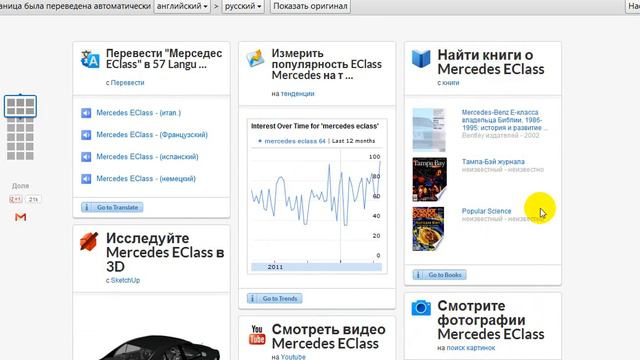The width and height of the screenshot is (640, 360).
Task: Select the dense grid layout icon
Action: 20,139
